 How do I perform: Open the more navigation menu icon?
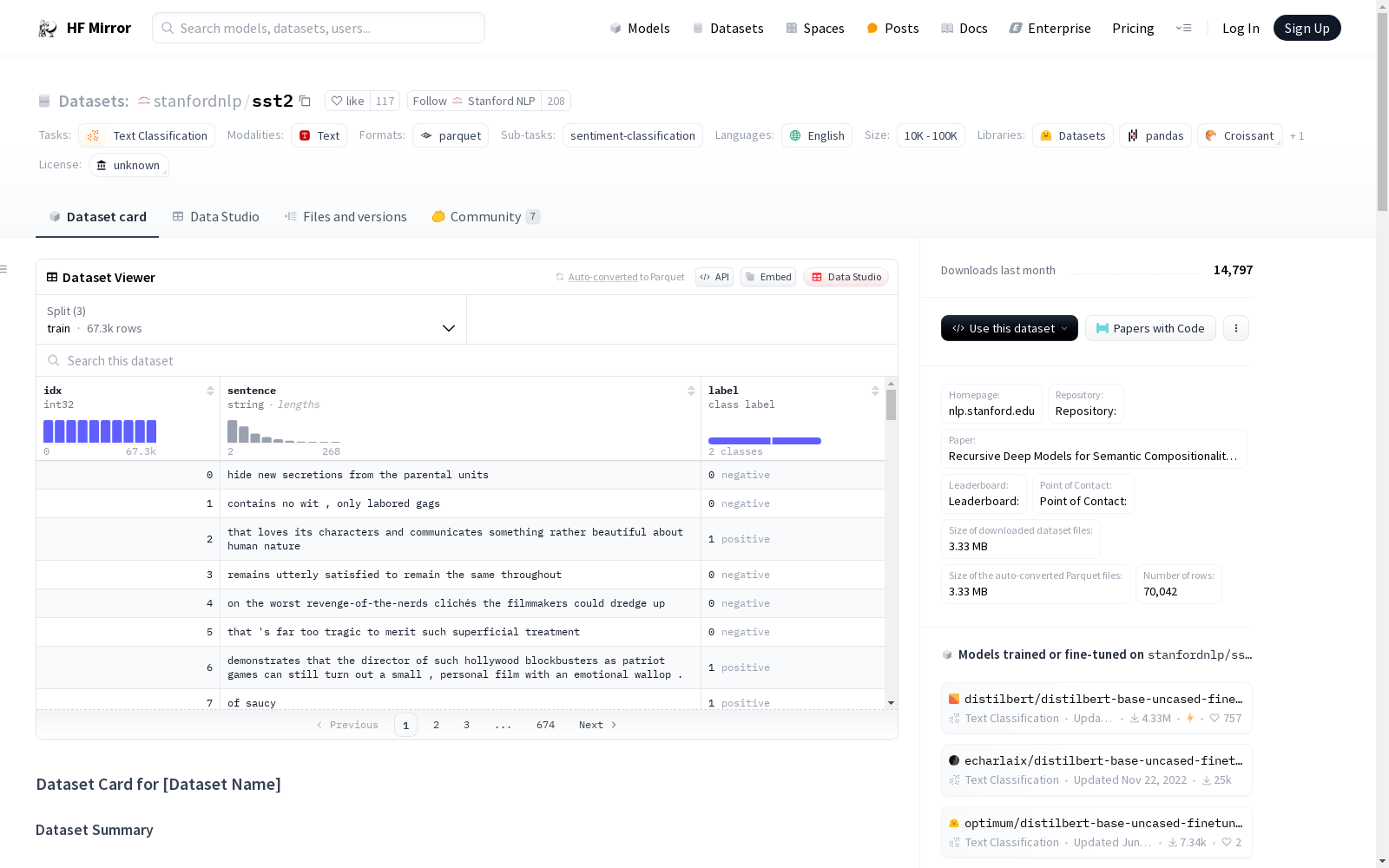click(x=1183, y=28)
